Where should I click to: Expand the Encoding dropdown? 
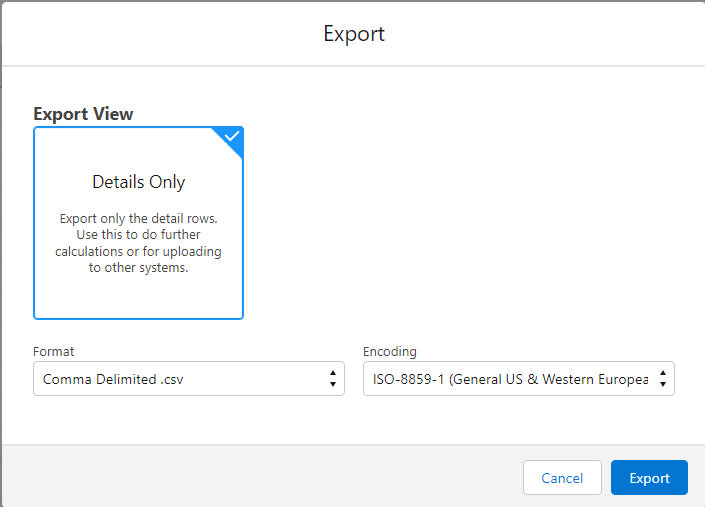point(517,379)
